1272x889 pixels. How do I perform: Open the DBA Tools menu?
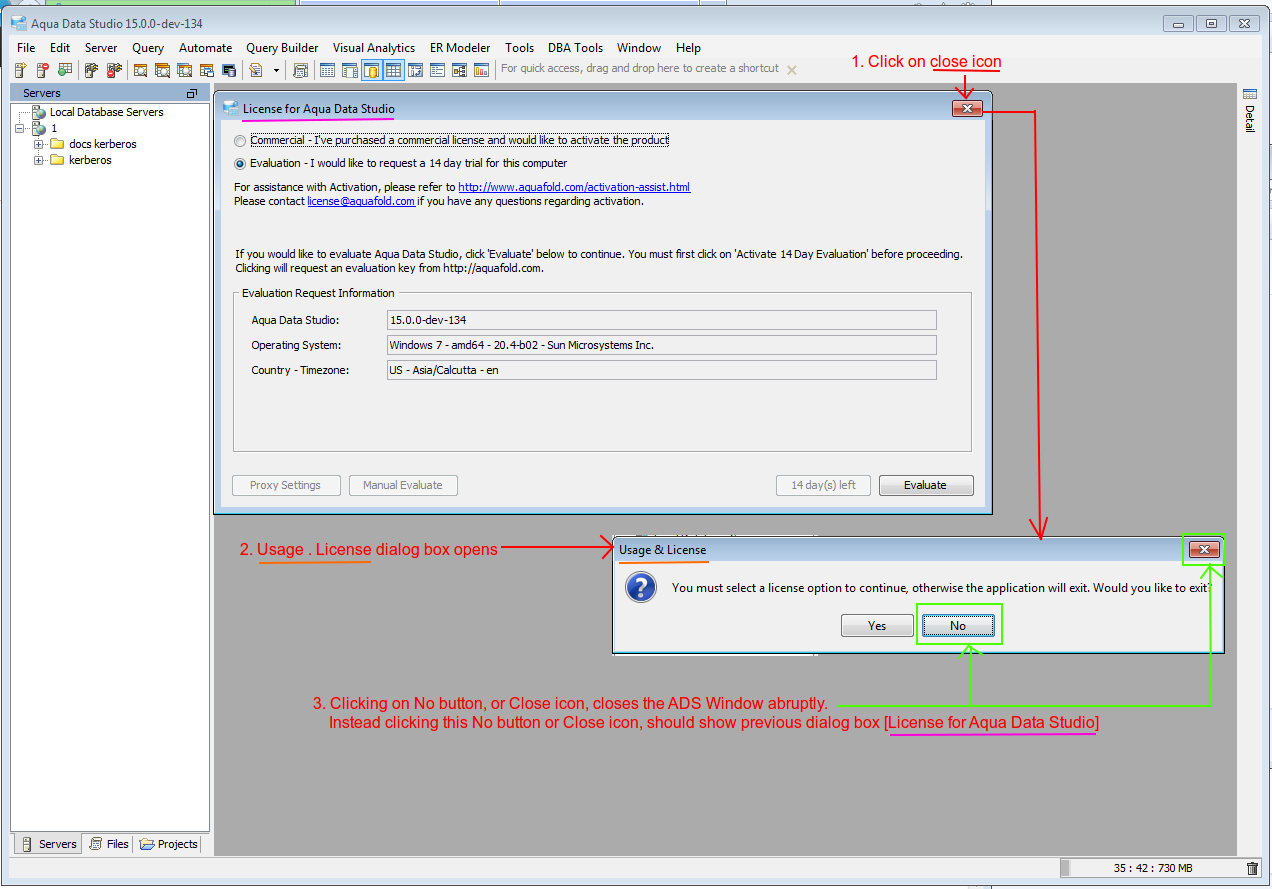575,48
